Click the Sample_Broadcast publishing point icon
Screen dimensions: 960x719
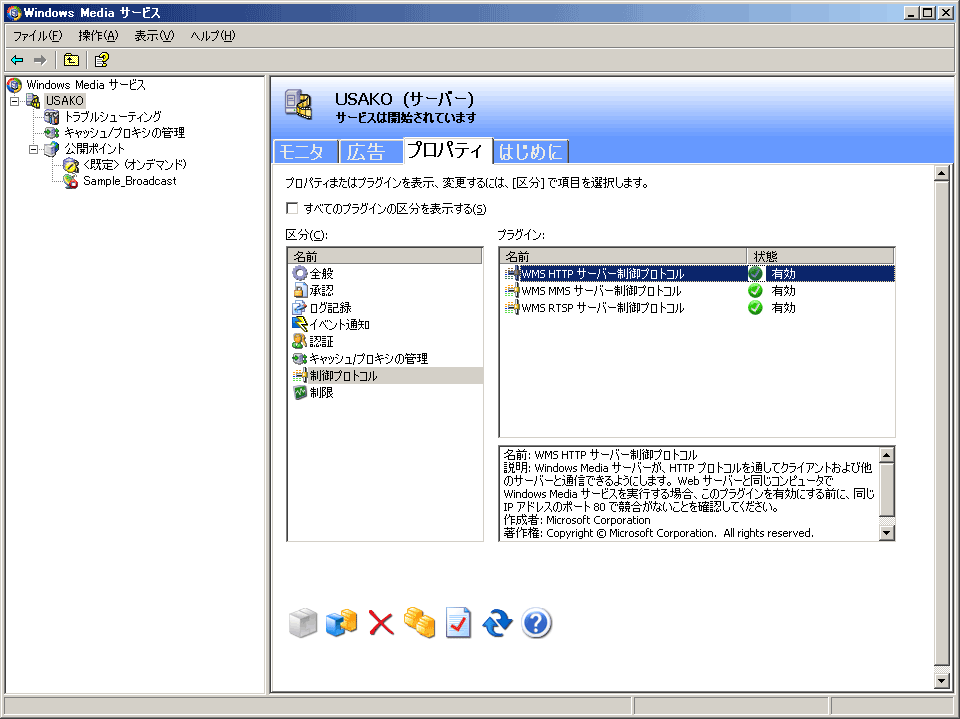(71, 181)
